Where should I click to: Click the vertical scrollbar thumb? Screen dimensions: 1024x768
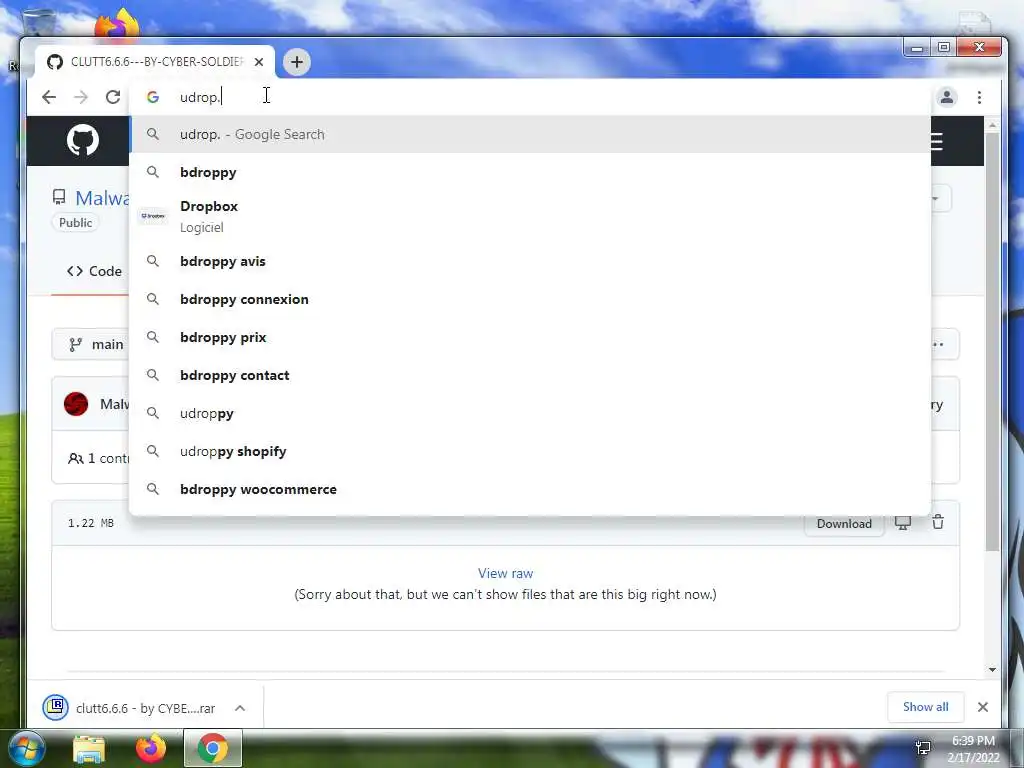(x=993, y=341)
